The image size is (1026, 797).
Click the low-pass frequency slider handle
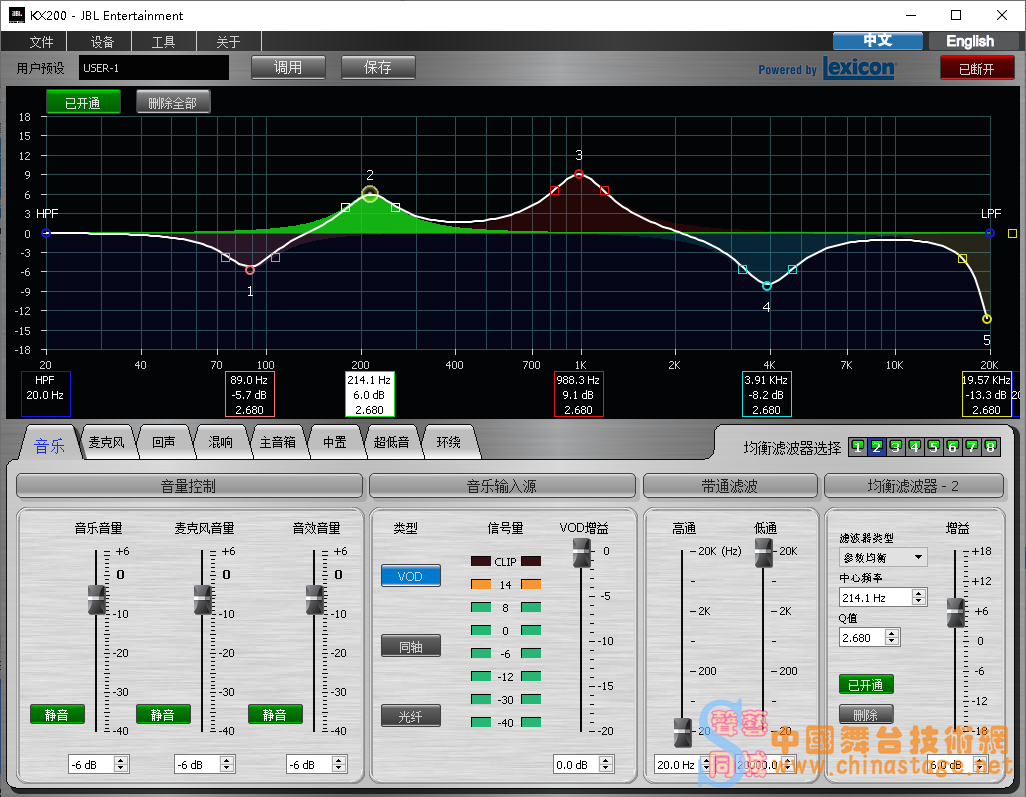click(763, 552)
